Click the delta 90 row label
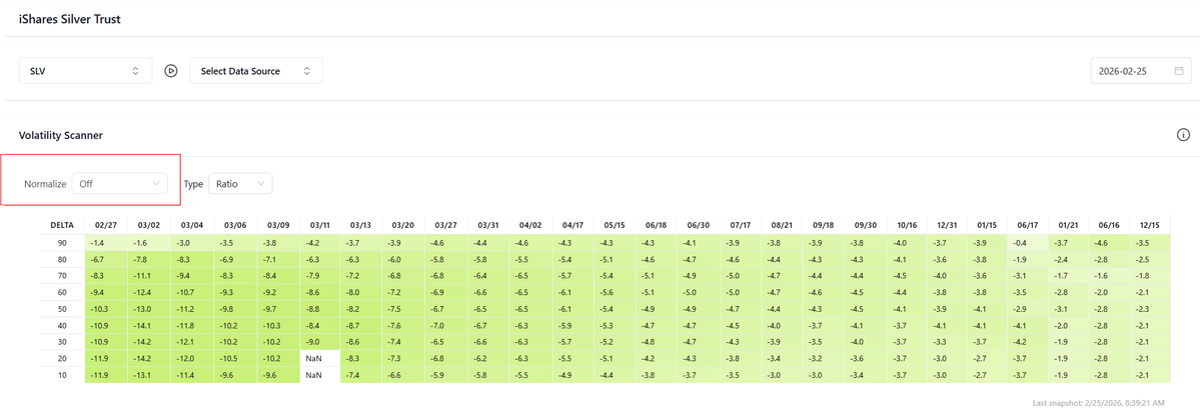This screenshot has width=1200, height=414. pyautogui.click(x=61, y=243)
